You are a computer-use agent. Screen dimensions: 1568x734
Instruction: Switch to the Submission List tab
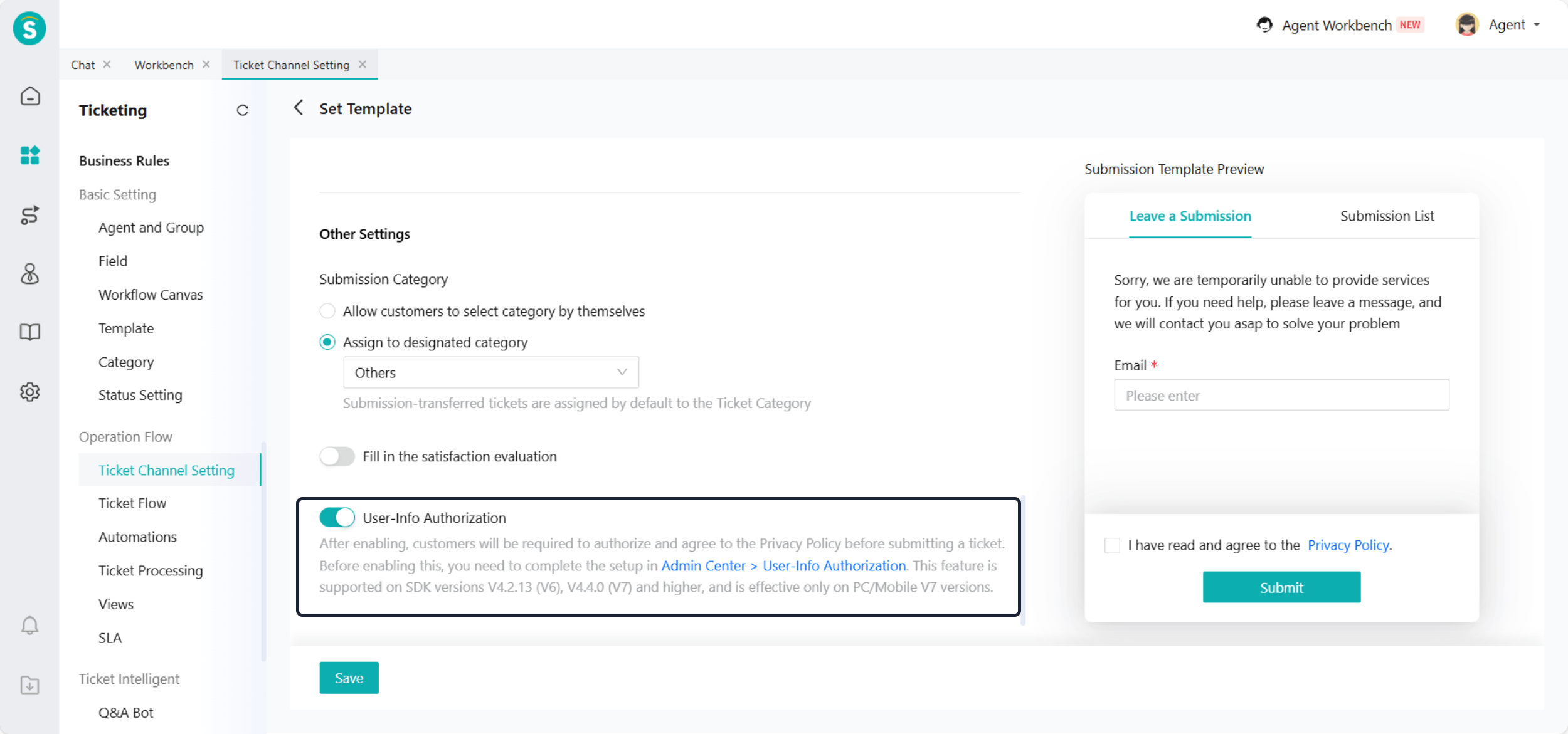[x=1387, y=216]
